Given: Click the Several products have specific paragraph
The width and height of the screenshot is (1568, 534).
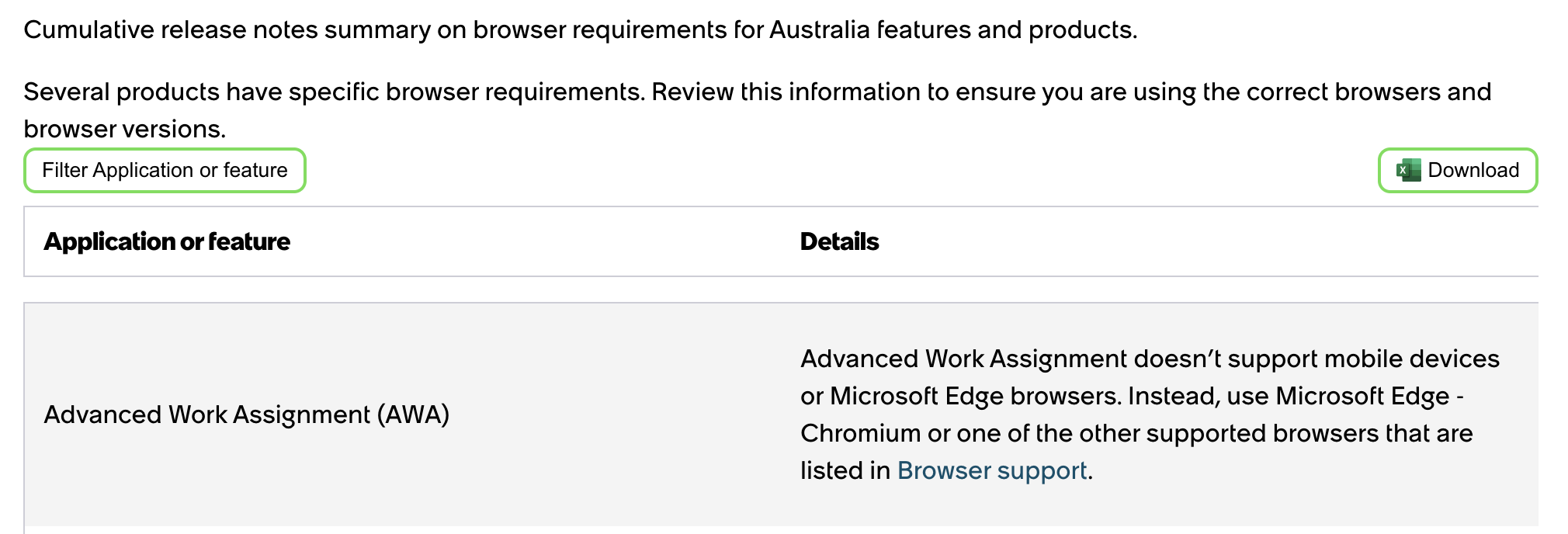Looking at the screenshot, I should pyautogui.click(x=758, y=110).
